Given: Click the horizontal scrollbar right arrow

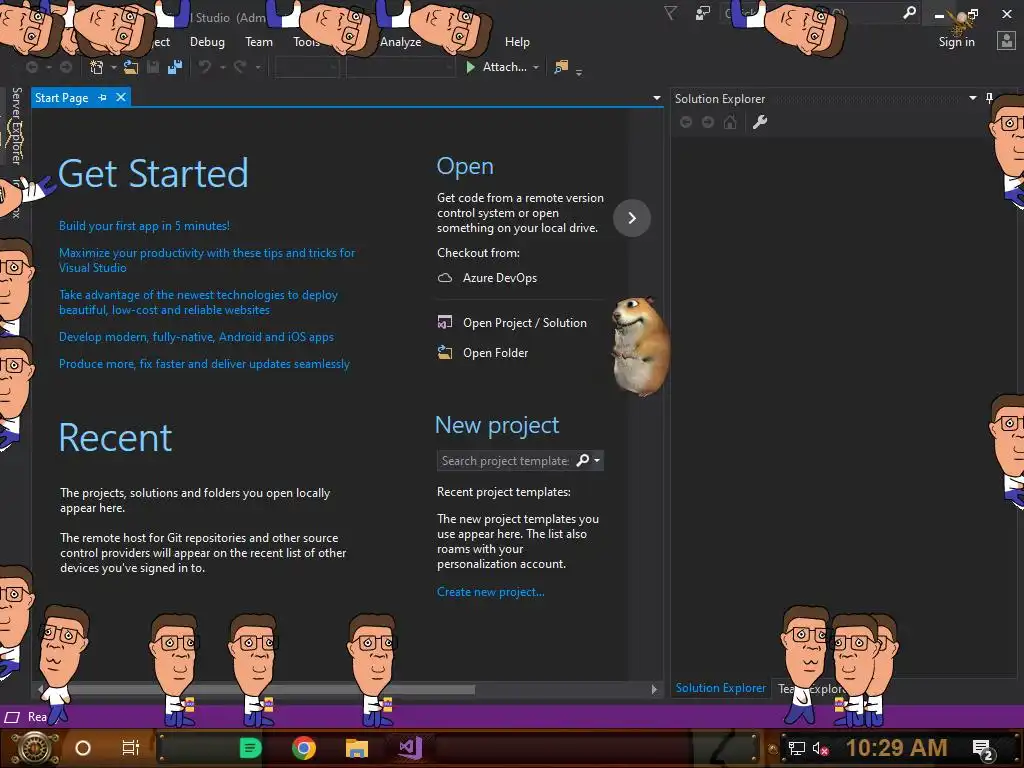Looking at the screenshot, I should [x=654, y=690].
